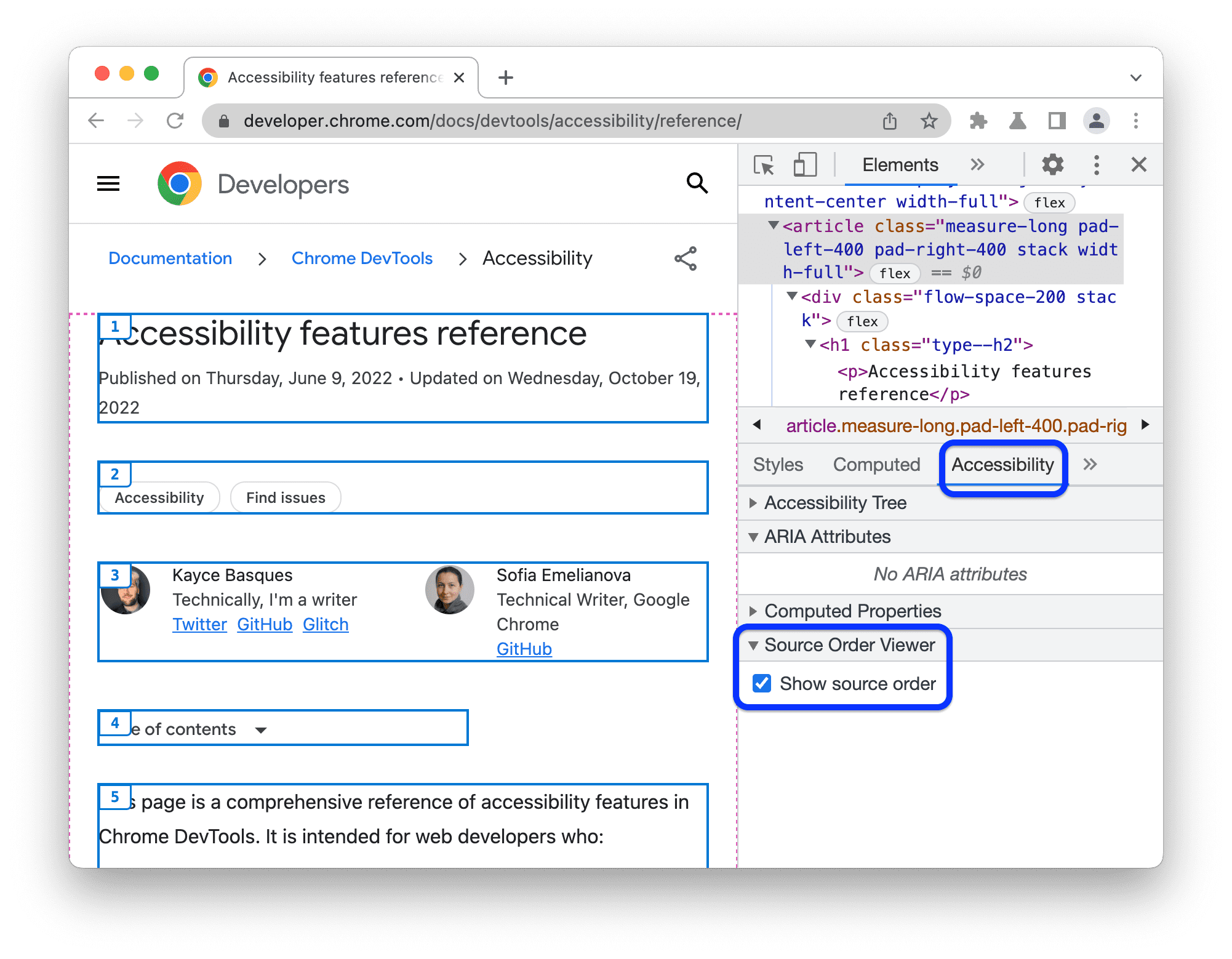The width and height of the screenshot is (1232, 959).
Task: Enable Show source order checkbox
Action: pos(763,683)
